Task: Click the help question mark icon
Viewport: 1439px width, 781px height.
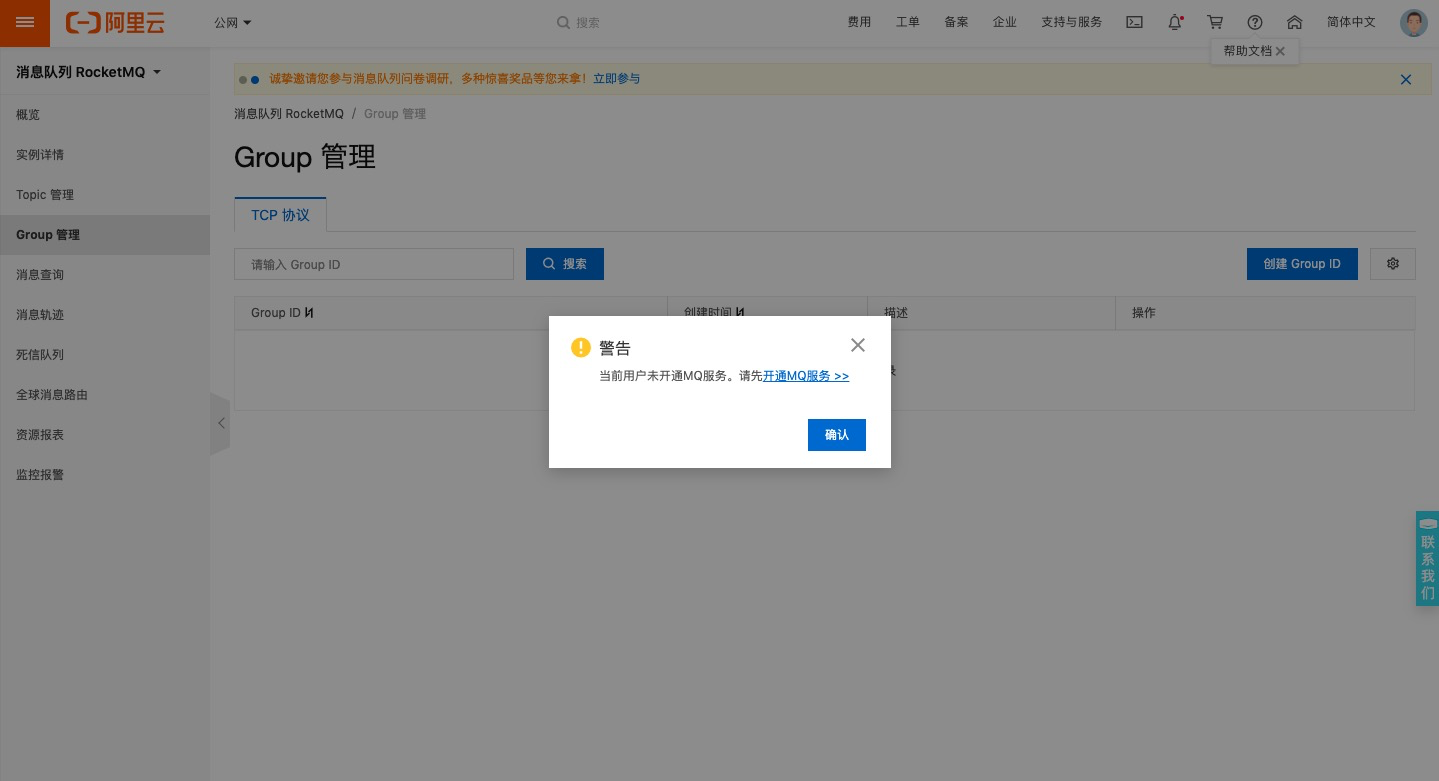Action: [x=1255, y=22]
